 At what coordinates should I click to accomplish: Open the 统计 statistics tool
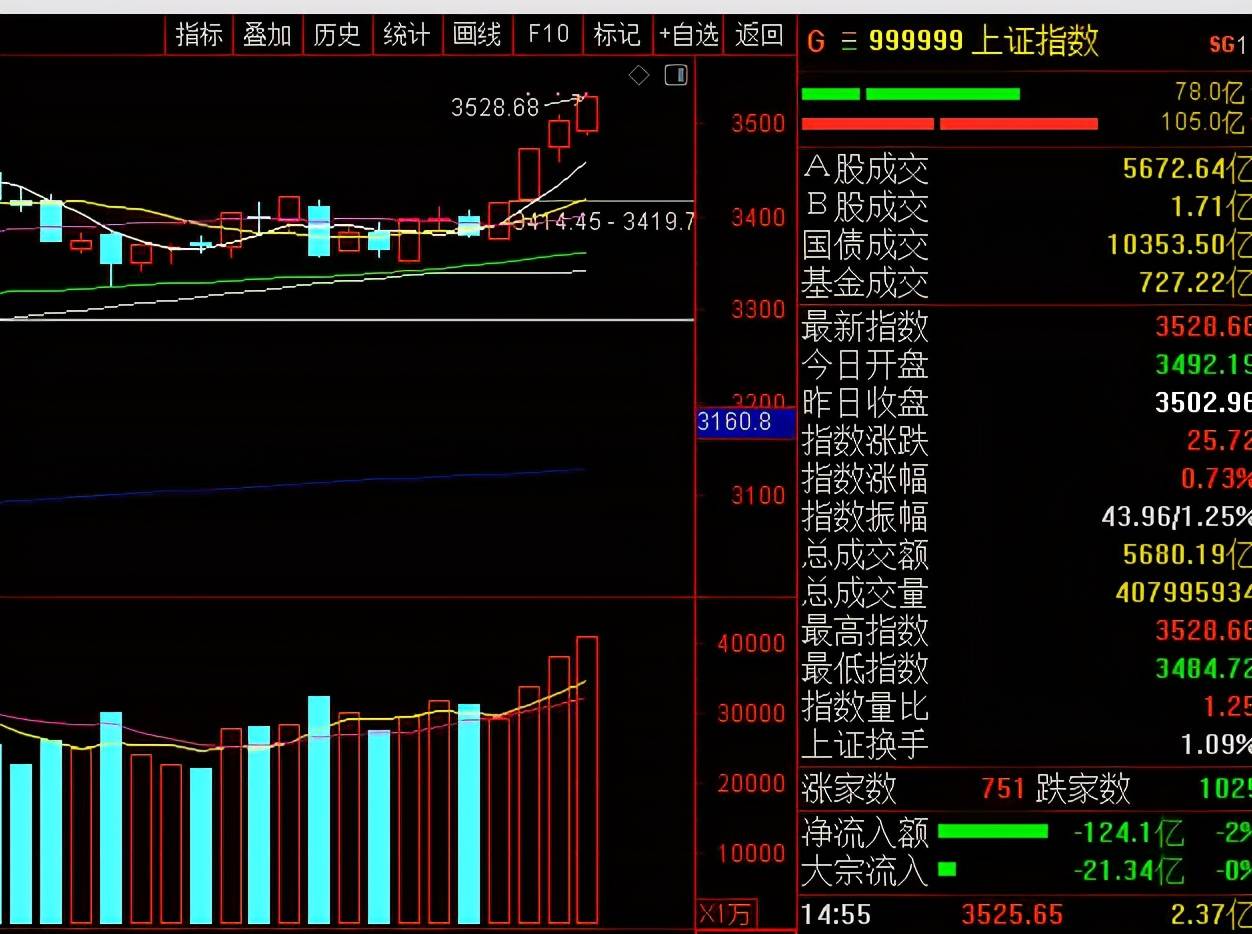(406, 35)
